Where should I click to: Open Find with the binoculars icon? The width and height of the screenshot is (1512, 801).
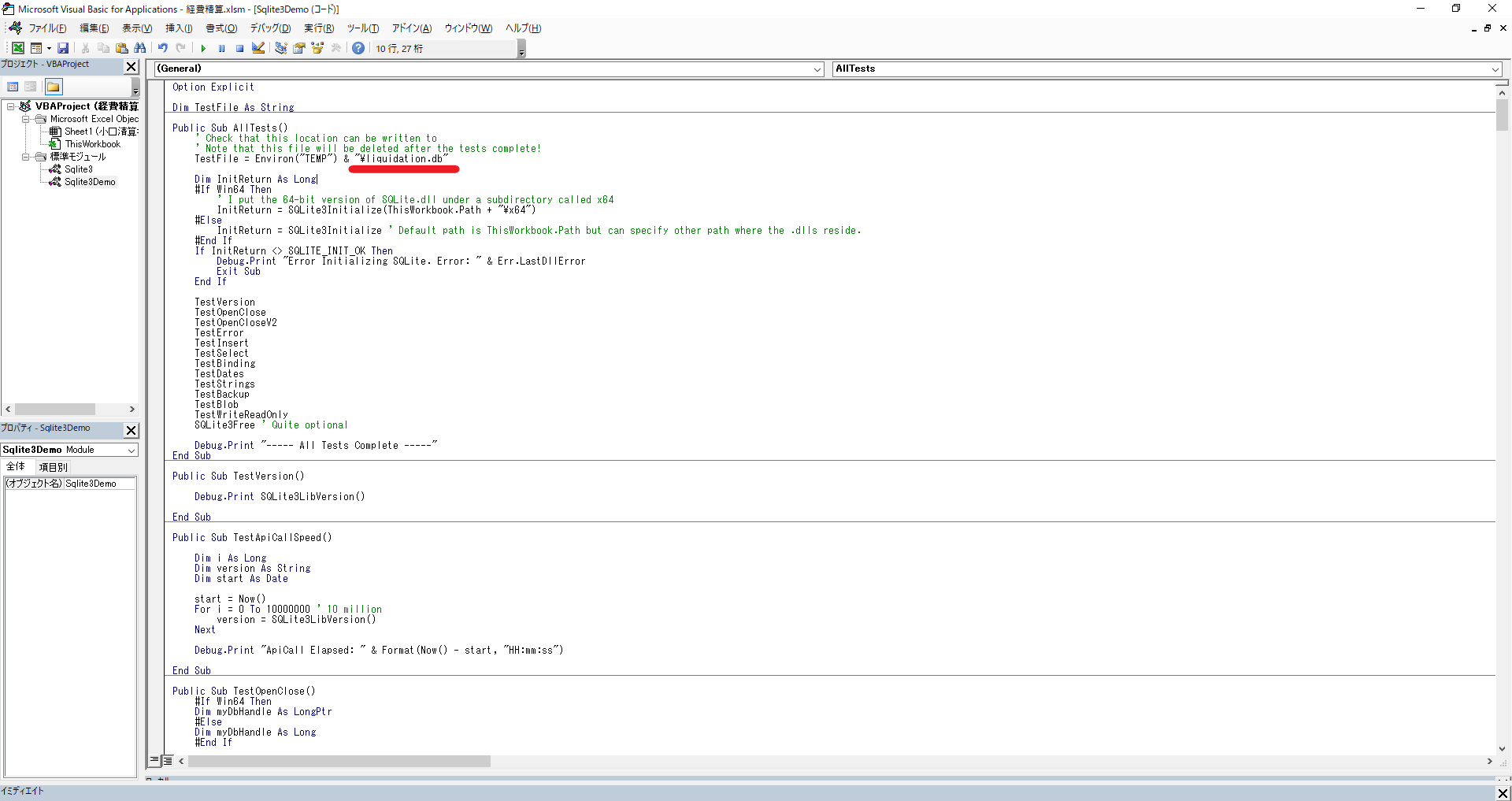(140, 48)
